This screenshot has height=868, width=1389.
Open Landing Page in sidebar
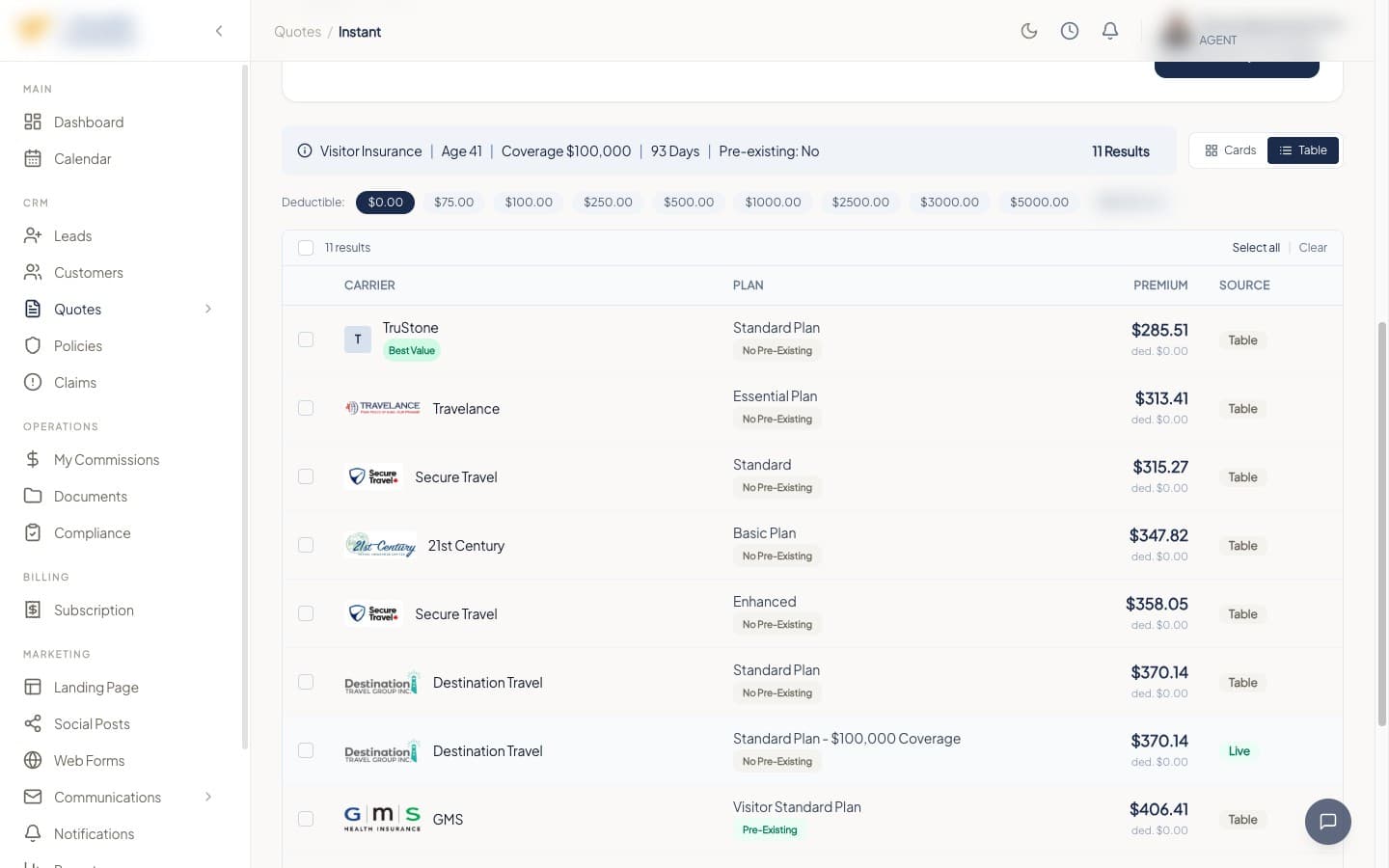pyautogui.click(x=96, y=687)
